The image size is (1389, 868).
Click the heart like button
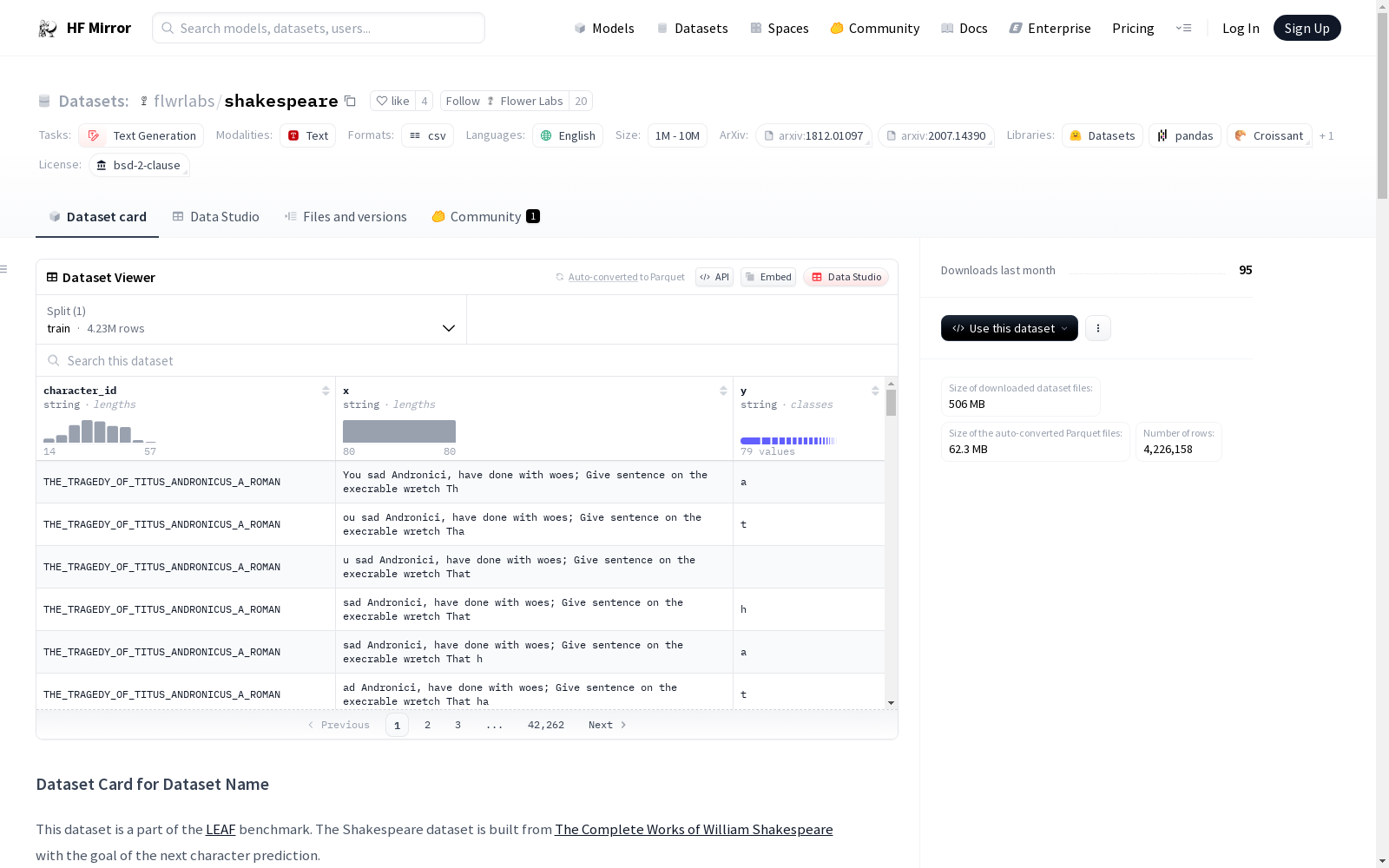[392, 101]
